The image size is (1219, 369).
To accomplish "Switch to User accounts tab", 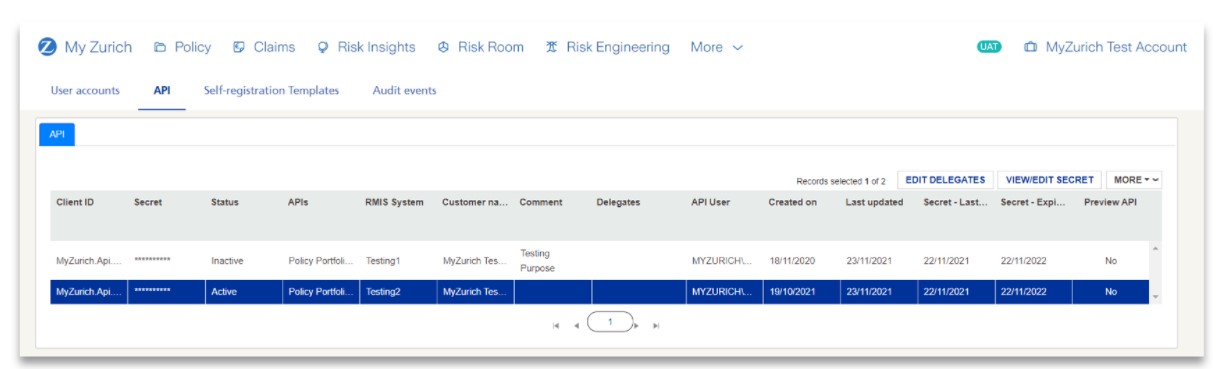I will tap(85, 90).
